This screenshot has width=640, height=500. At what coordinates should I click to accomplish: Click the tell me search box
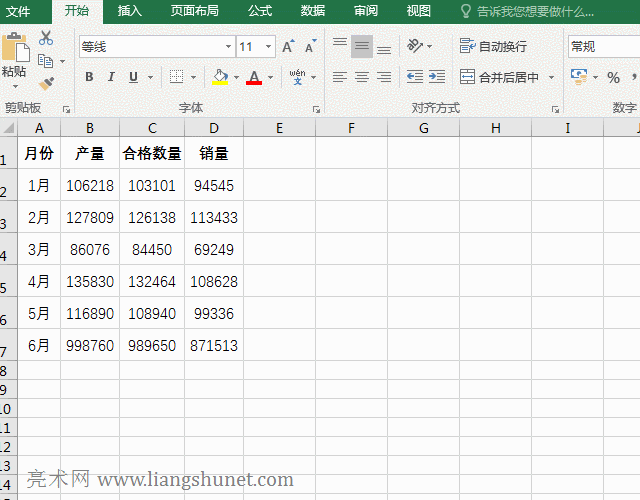527,12
